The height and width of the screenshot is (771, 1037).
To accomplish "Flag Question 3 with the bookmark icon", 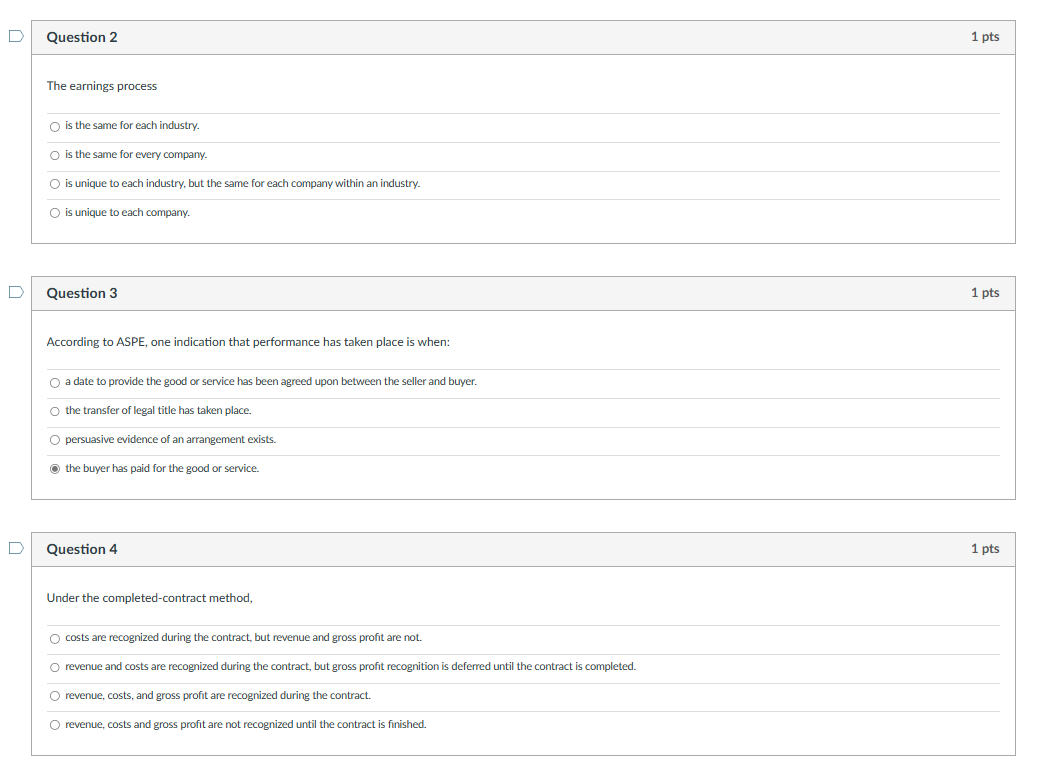I will [16, 292].
